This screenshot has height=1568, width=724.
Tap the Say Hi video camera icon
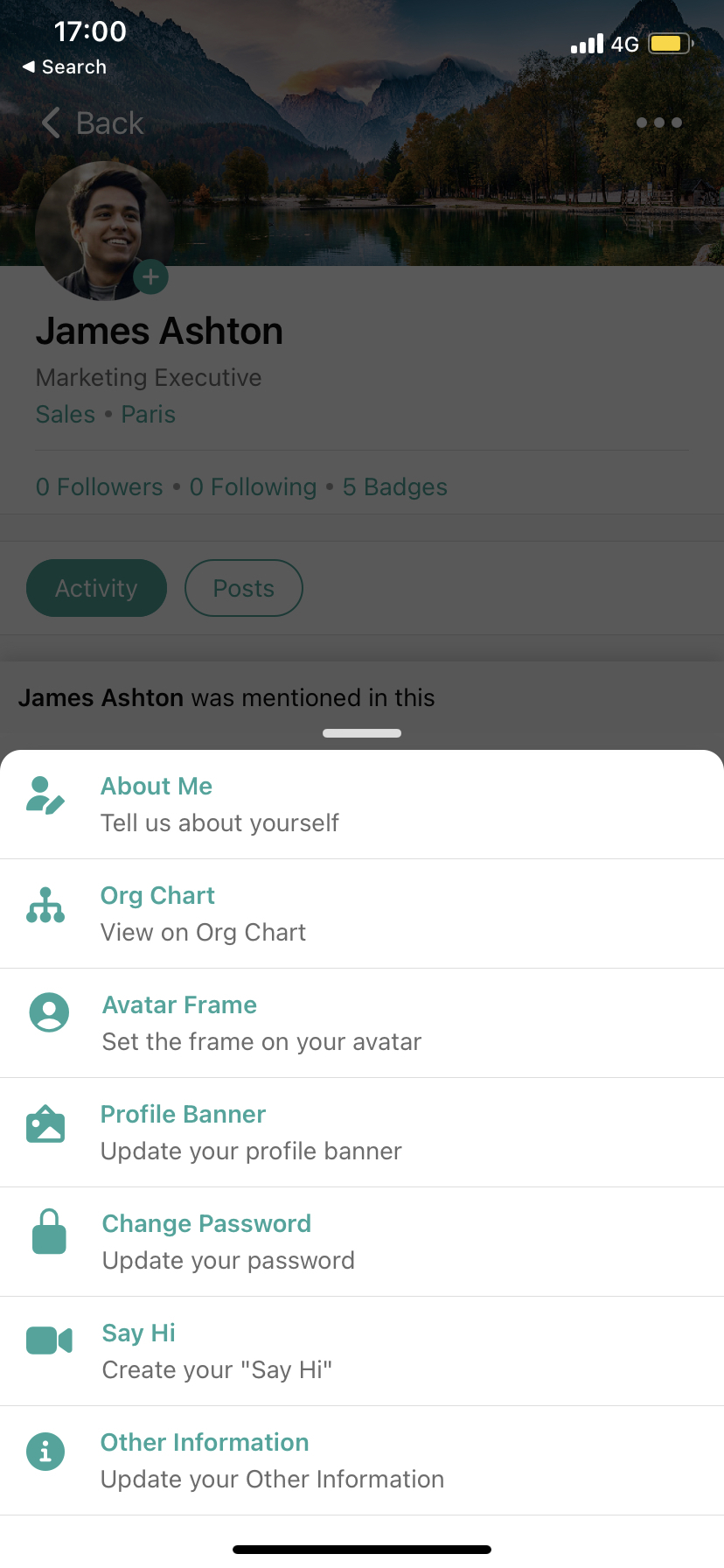49,1340
